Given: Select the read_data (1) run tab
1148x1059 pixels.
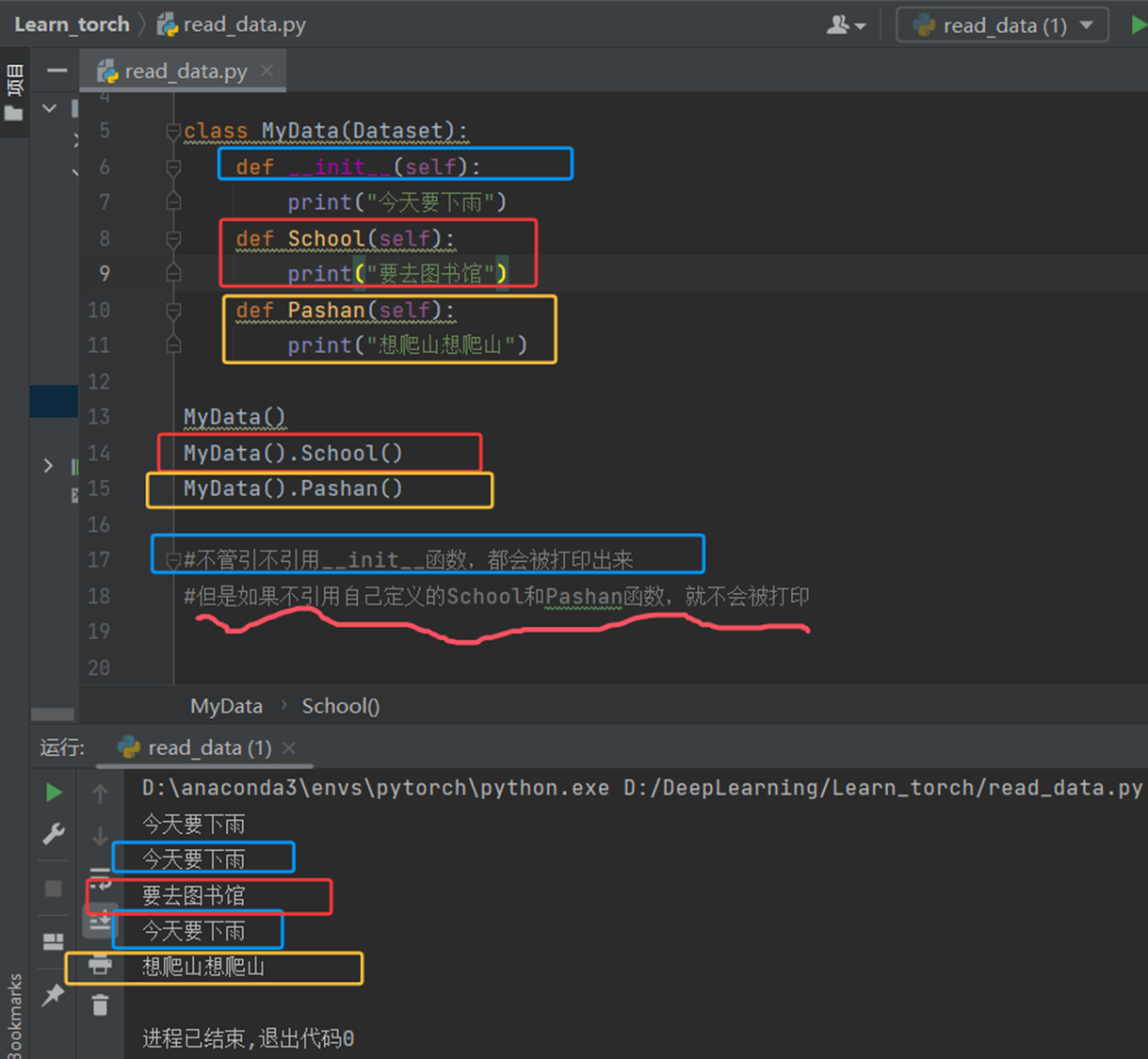Looking at the screenshot, I should click(208, 747).
